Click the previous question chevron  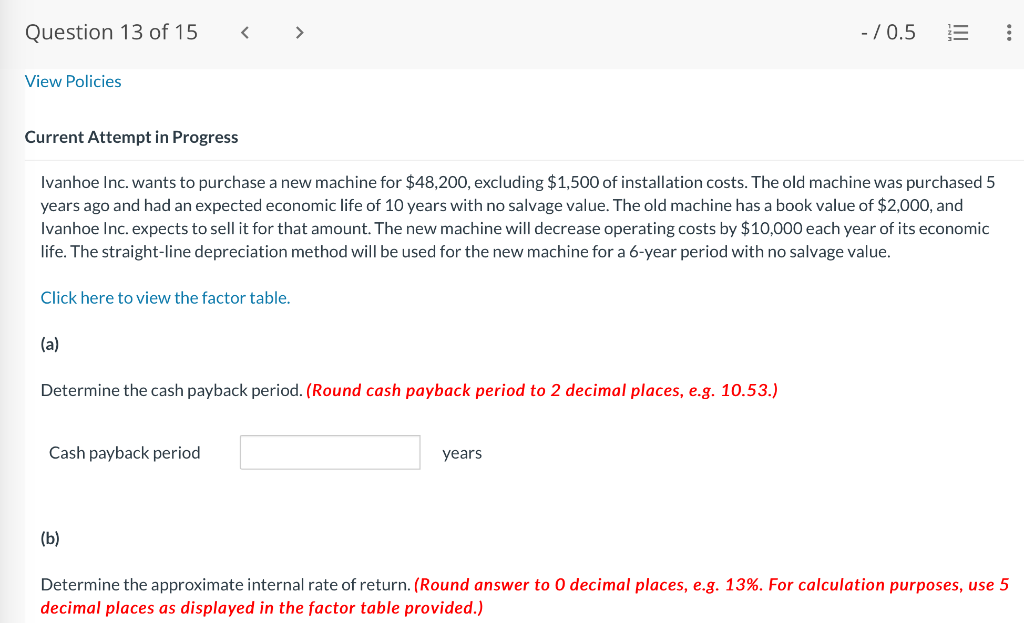[x=244, y=31]
